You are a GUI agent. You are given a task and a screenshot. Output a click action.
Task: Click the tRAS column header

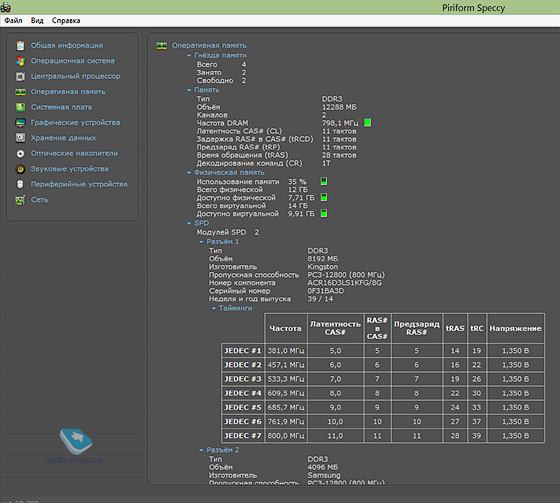455,328
